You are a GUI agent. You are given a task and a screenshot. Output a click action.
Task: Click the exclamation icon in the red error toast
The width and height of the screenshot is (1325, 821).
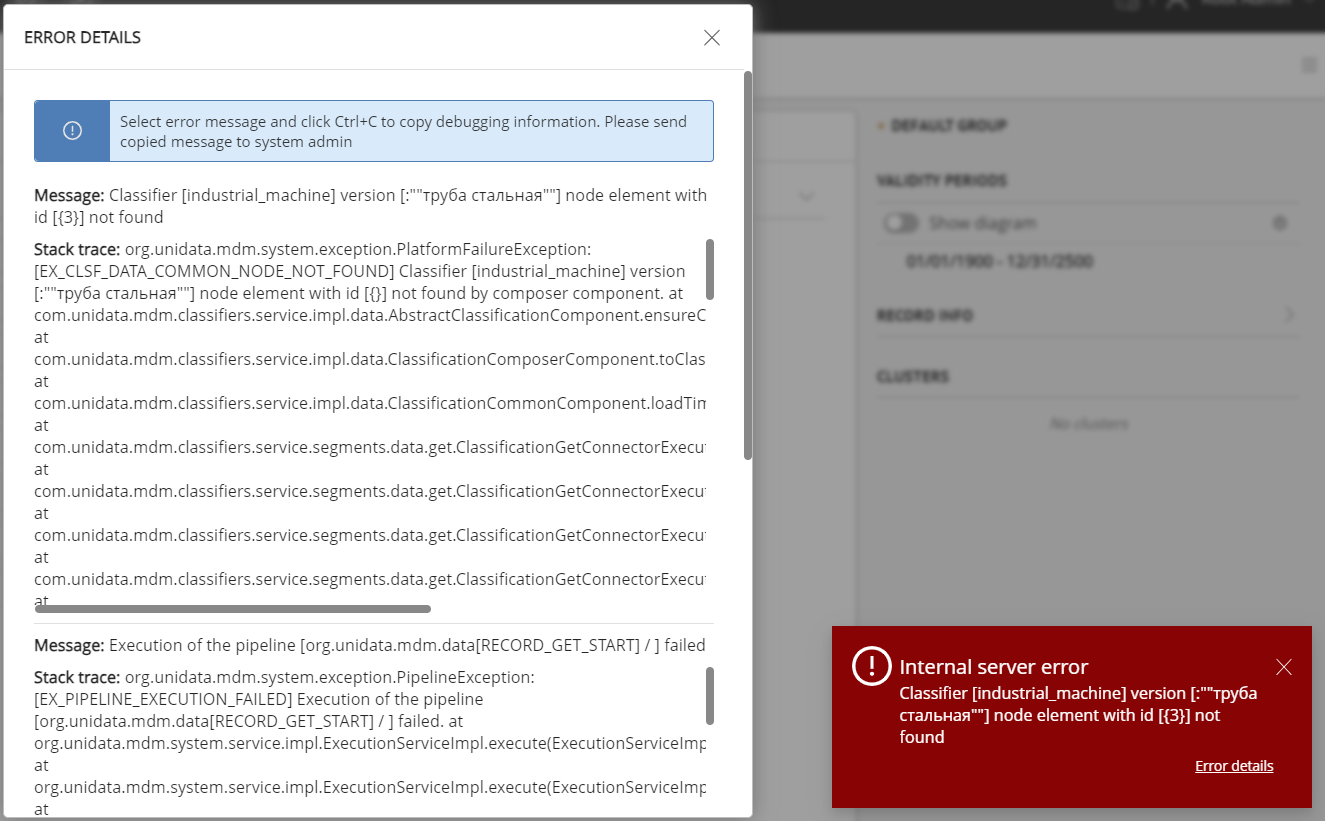coord(871,666)
